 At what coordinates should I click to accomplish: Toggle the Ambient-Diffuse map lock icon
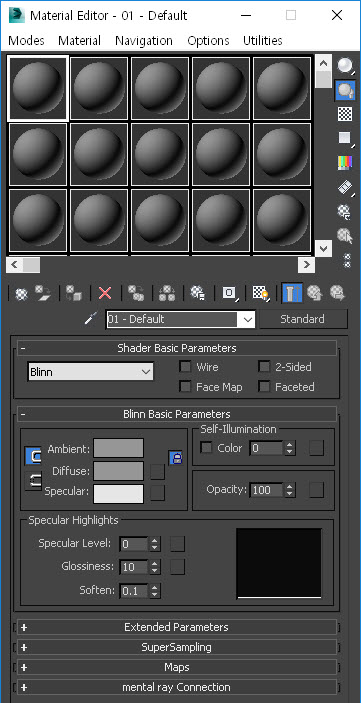click(176, 458)
